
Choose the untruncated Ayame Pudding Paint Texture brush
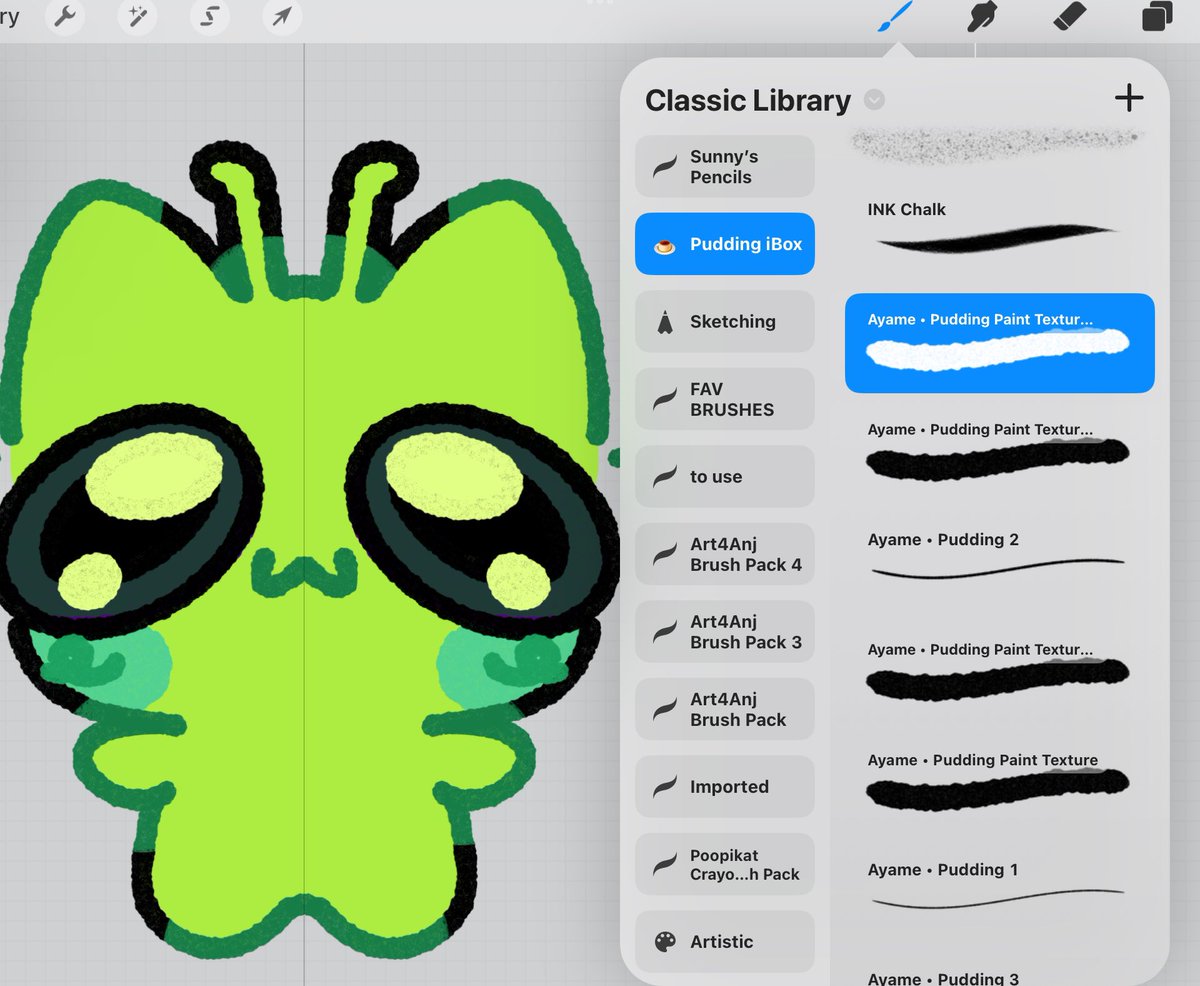tap(1000, 782)
